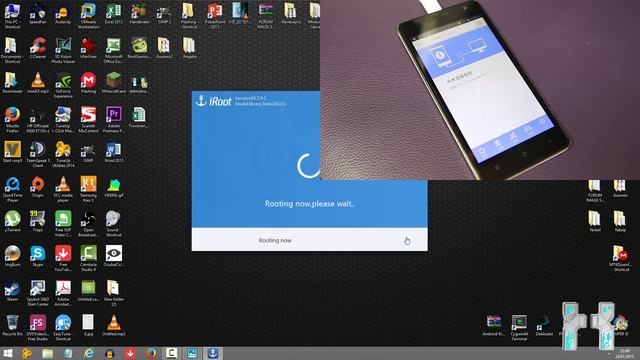Launch Steam from the desktop
This screenshot has width=640, height=360.
pyautogui.click(x=12, y=291)
